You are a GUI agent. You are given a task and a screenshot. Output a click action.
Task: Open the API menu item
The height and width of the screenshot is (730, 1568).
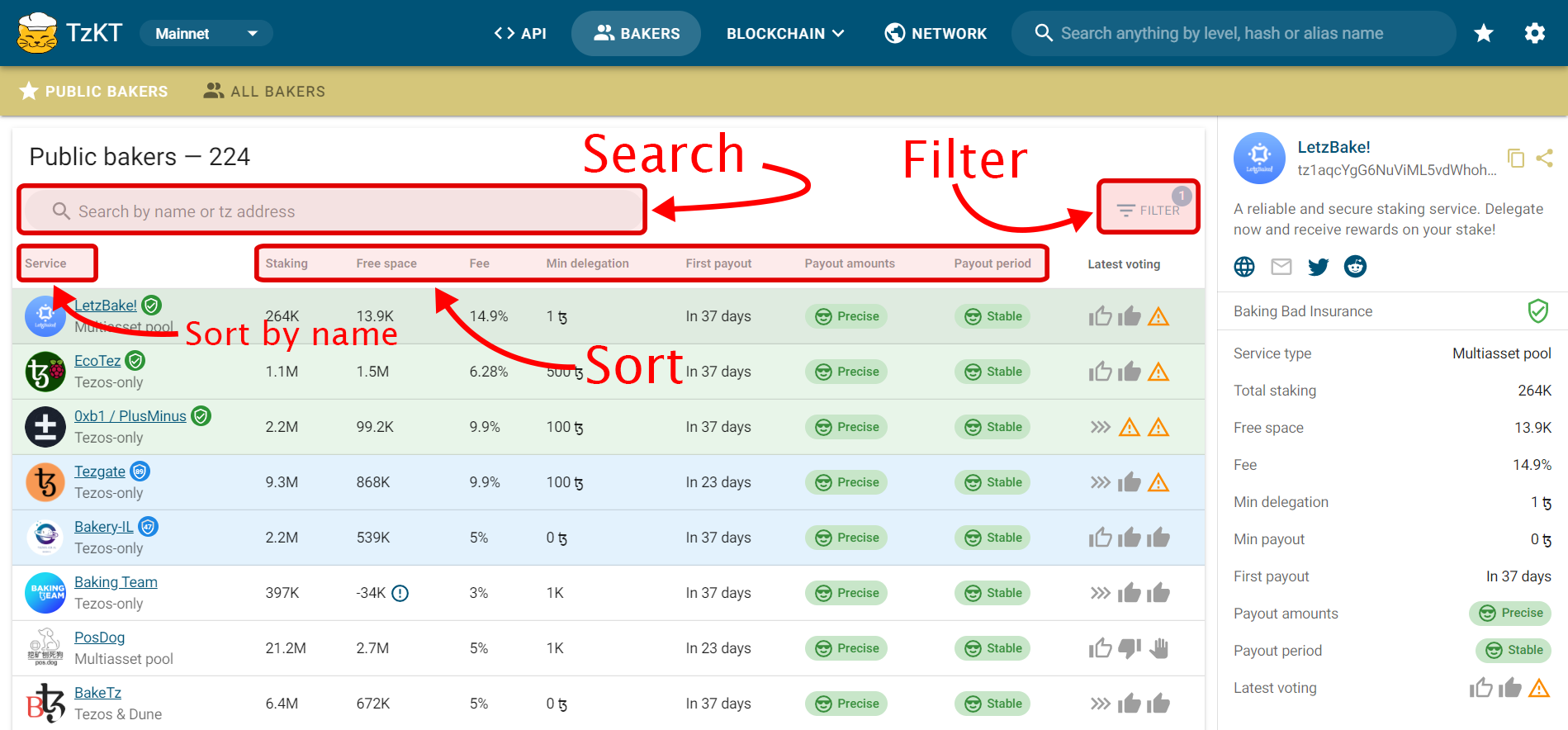click(520, 33)
